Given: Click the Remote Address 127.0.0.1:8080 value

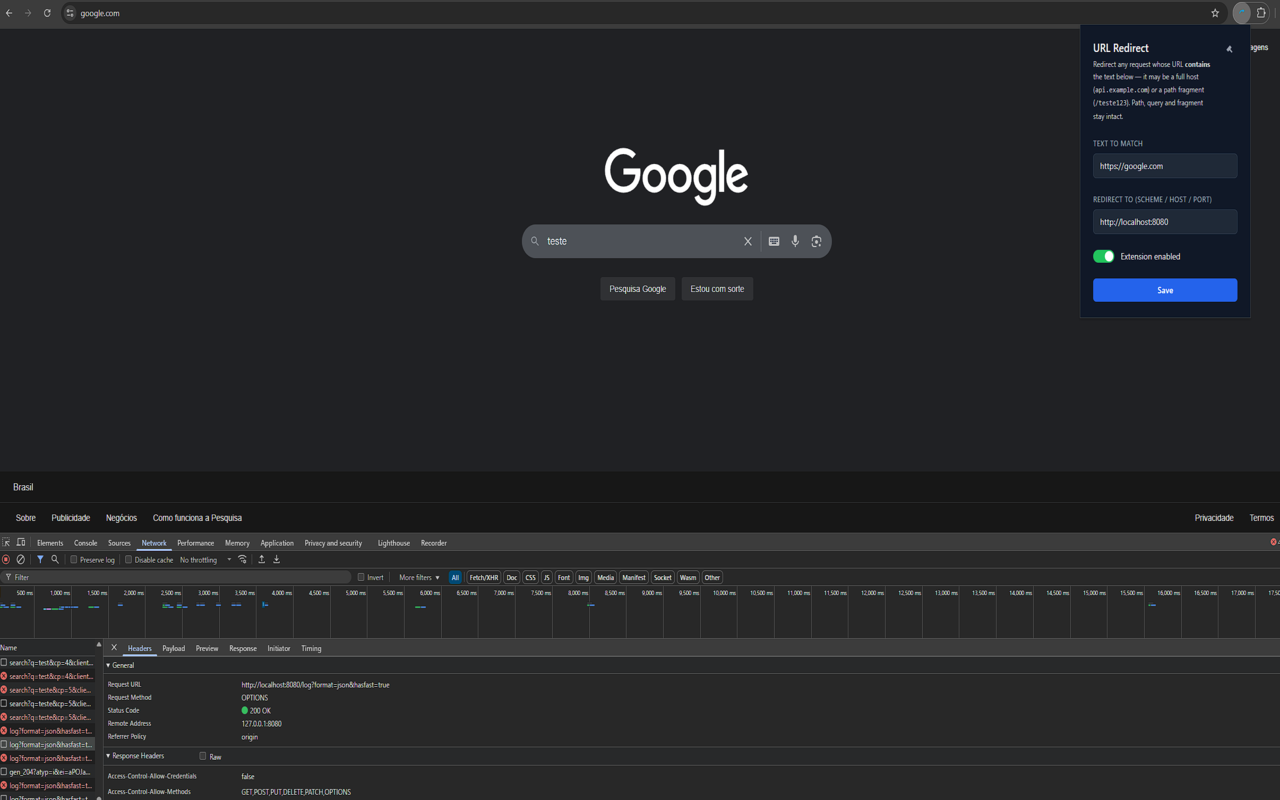Looking at the screenshot, I should click(261, 724).
